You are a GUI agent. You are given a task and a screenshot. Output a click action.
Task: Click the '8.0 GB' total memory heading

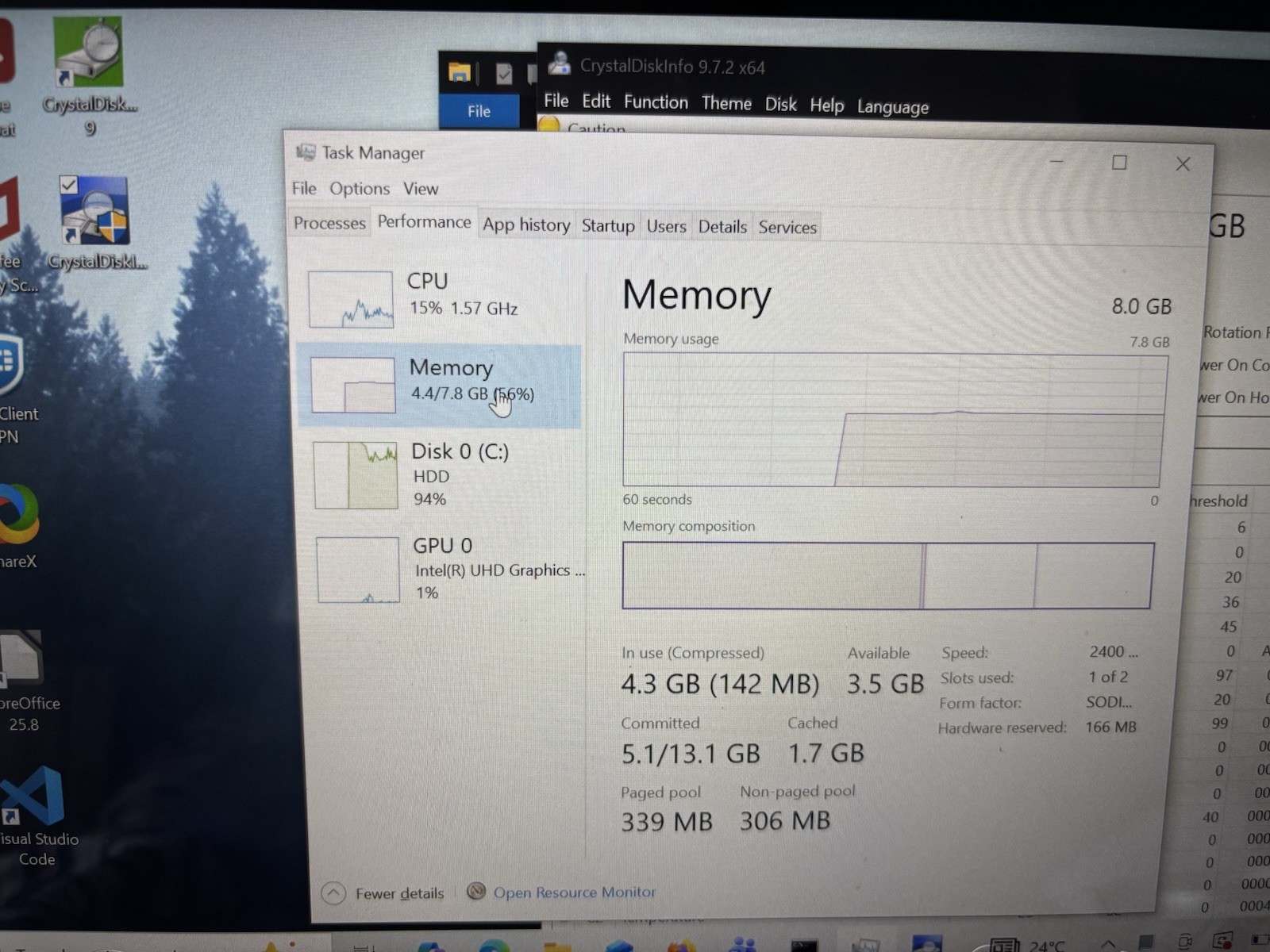[x=1141, y=306]
